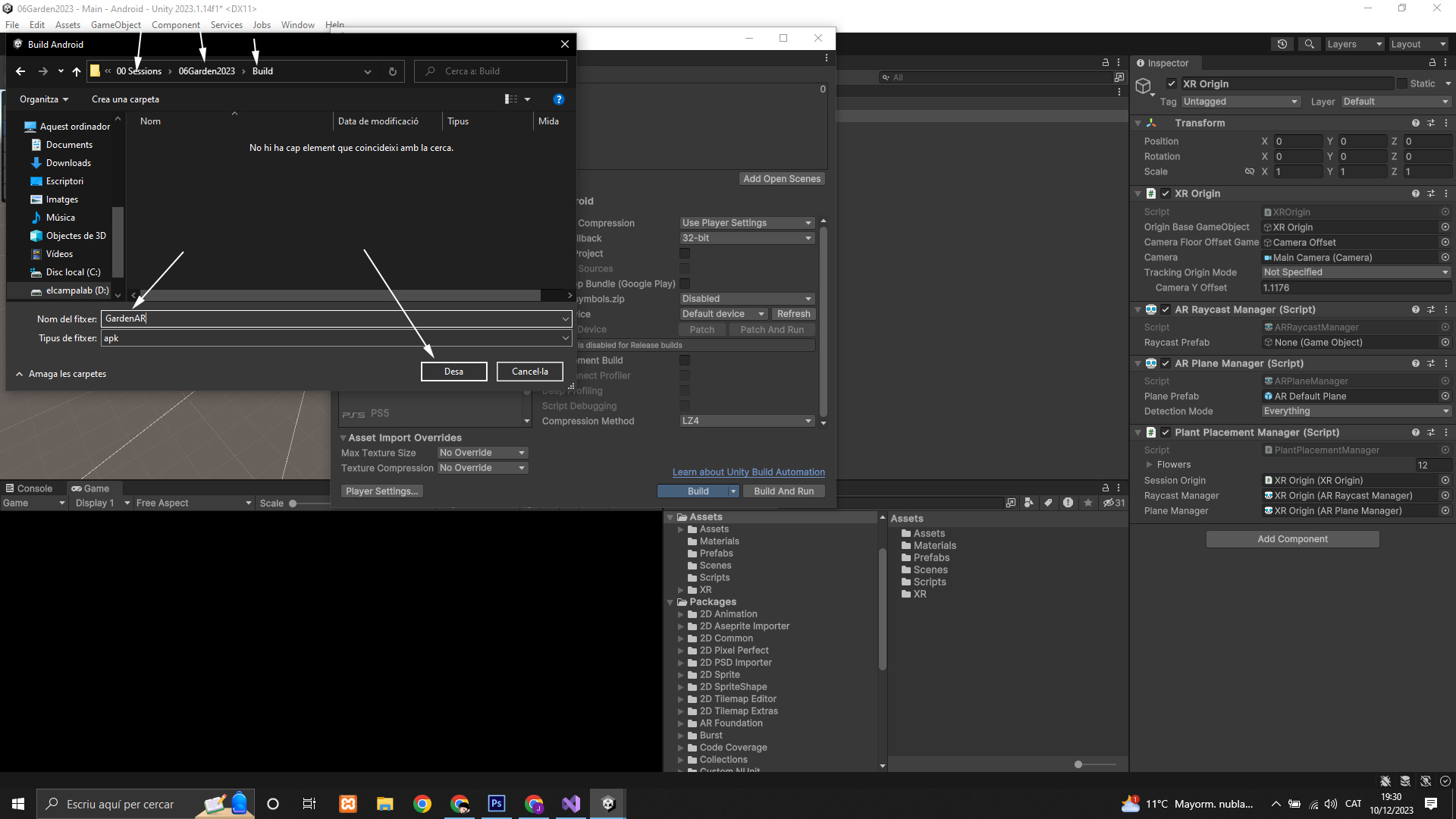The image size is (1456, 819).
Task: Refresh the Build folder listing
Action: (x=392, y=71)
